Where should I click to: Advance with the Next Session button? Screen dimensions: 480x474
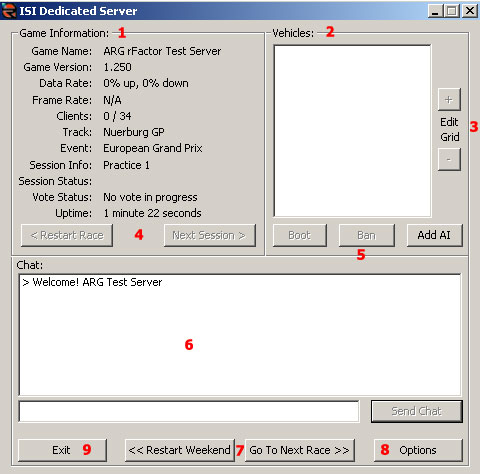tap(210, 235)
